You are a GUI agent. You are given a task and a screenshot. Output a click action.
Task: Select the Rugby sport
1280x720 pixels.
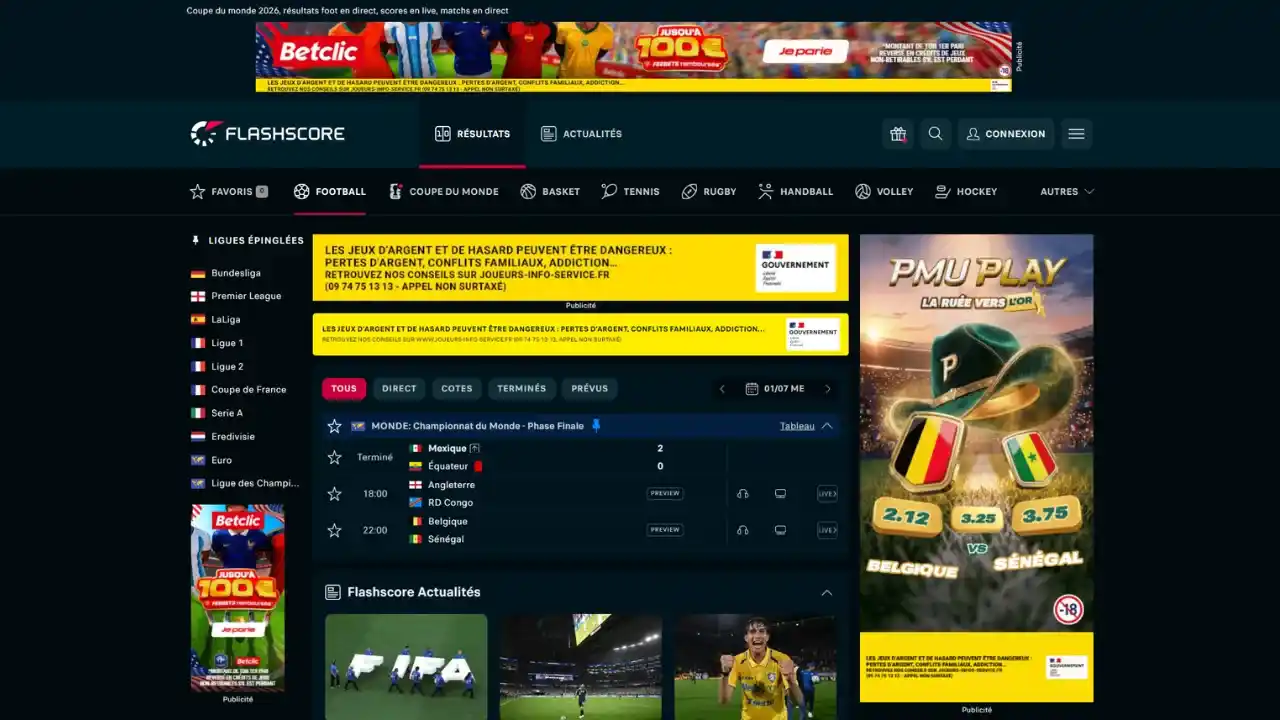709,191
